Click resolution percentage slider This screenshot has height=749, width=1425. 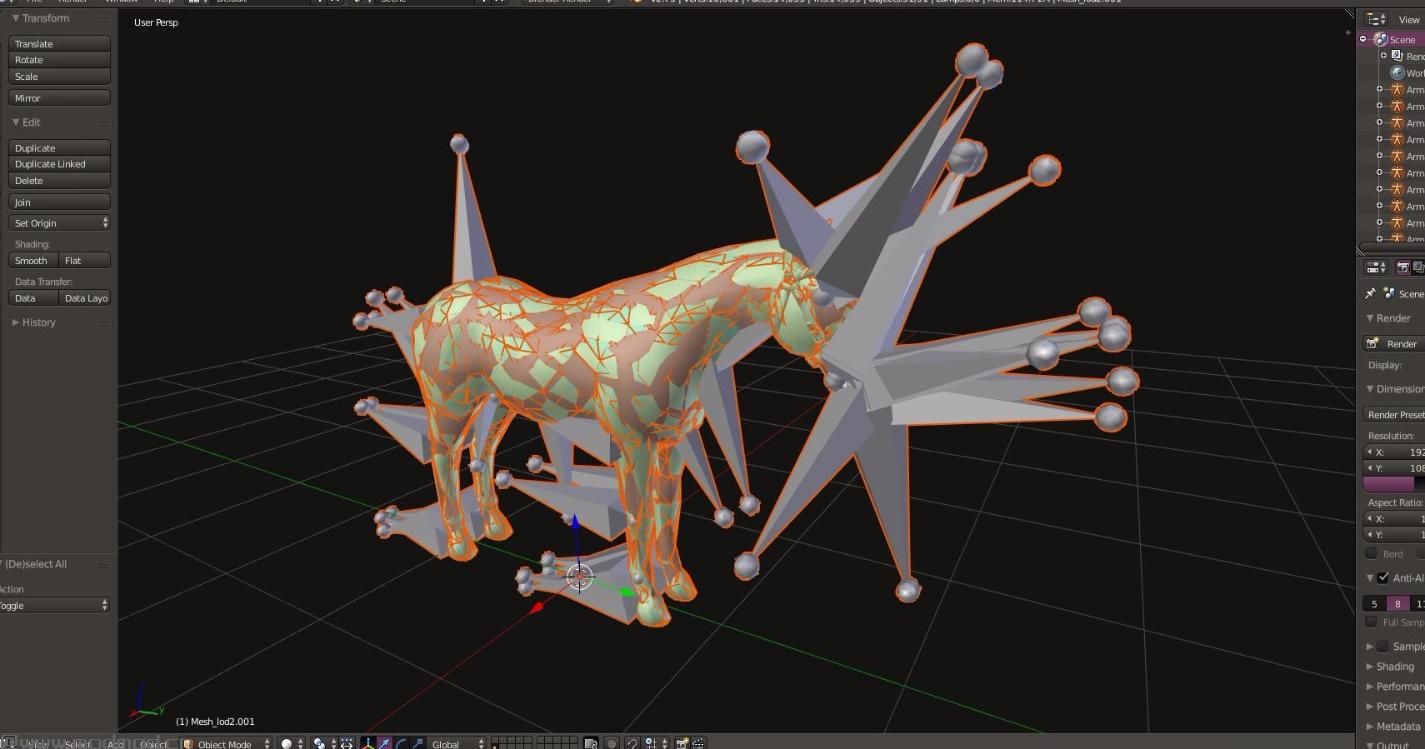point(1394,484)
